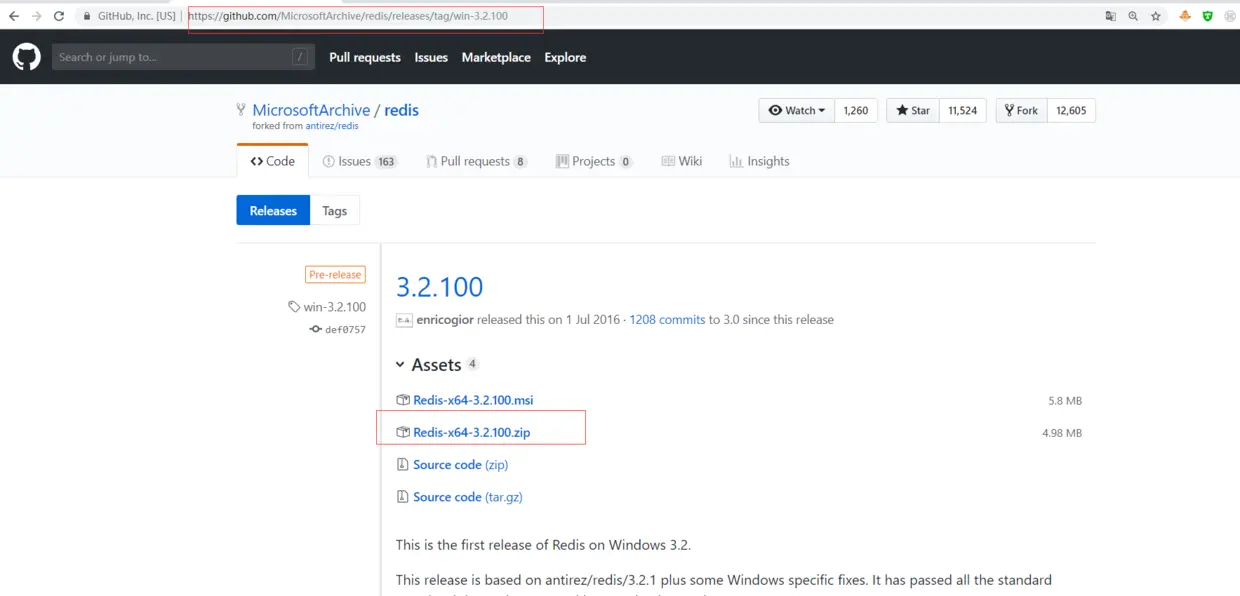Image resolution: width=1240 pixels, height=596 pixels.
Task: Open the translate page icon in address bar
Action: [1110, 16]
